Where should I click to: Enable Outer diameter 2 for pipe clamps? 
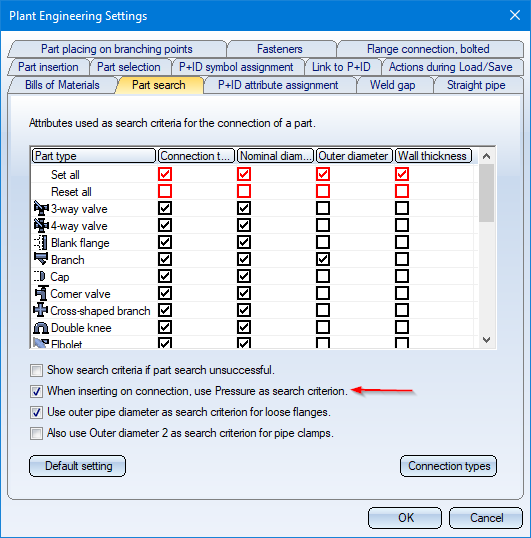36,433
